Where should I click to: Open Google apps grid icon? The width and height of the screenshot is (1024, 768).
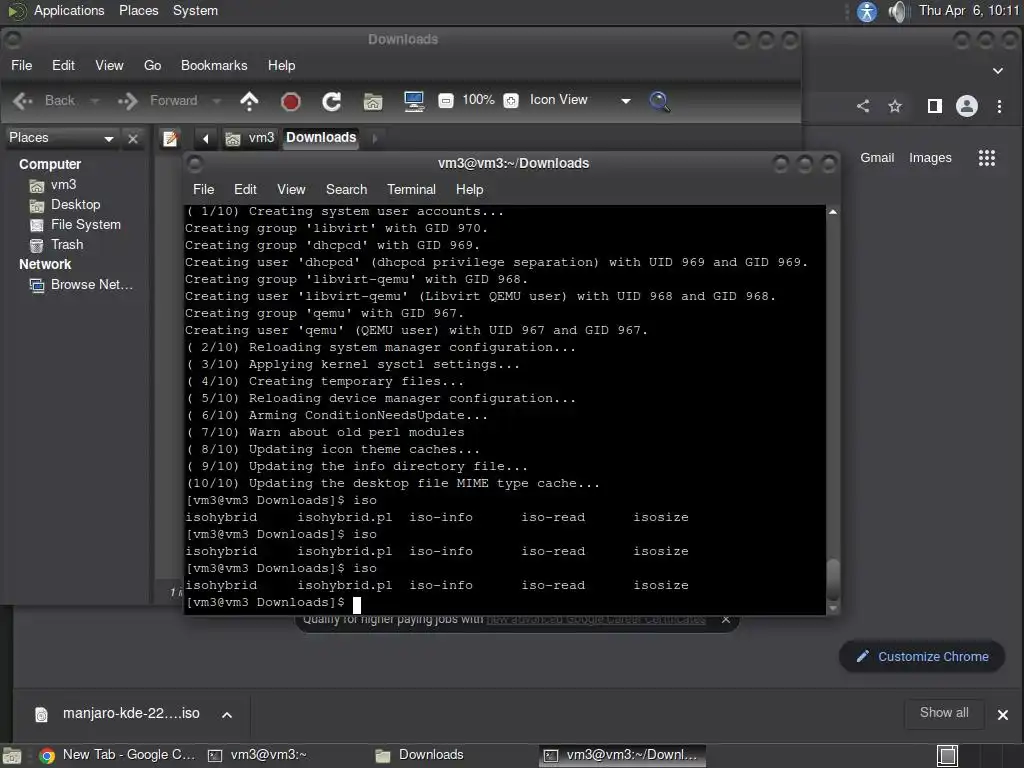click(987, 158)
